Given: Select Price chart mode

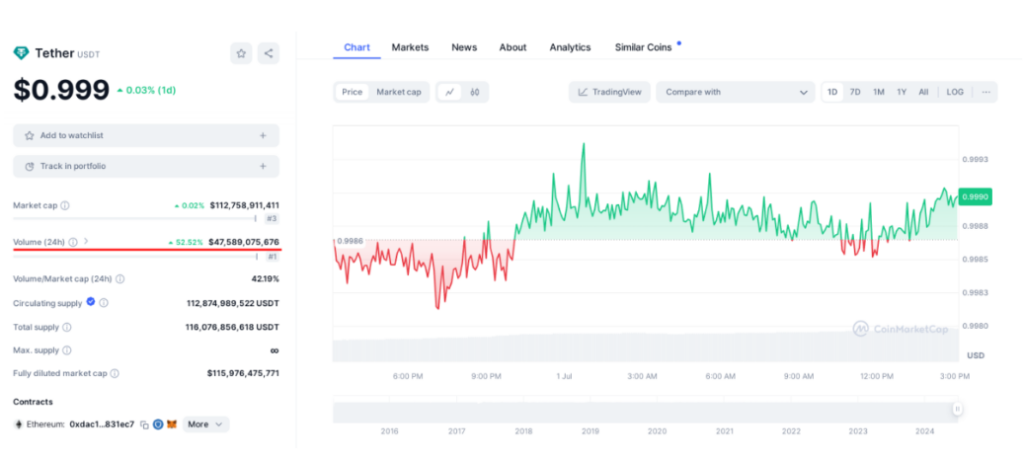Looking at the screenshot, I should point(352,92).
